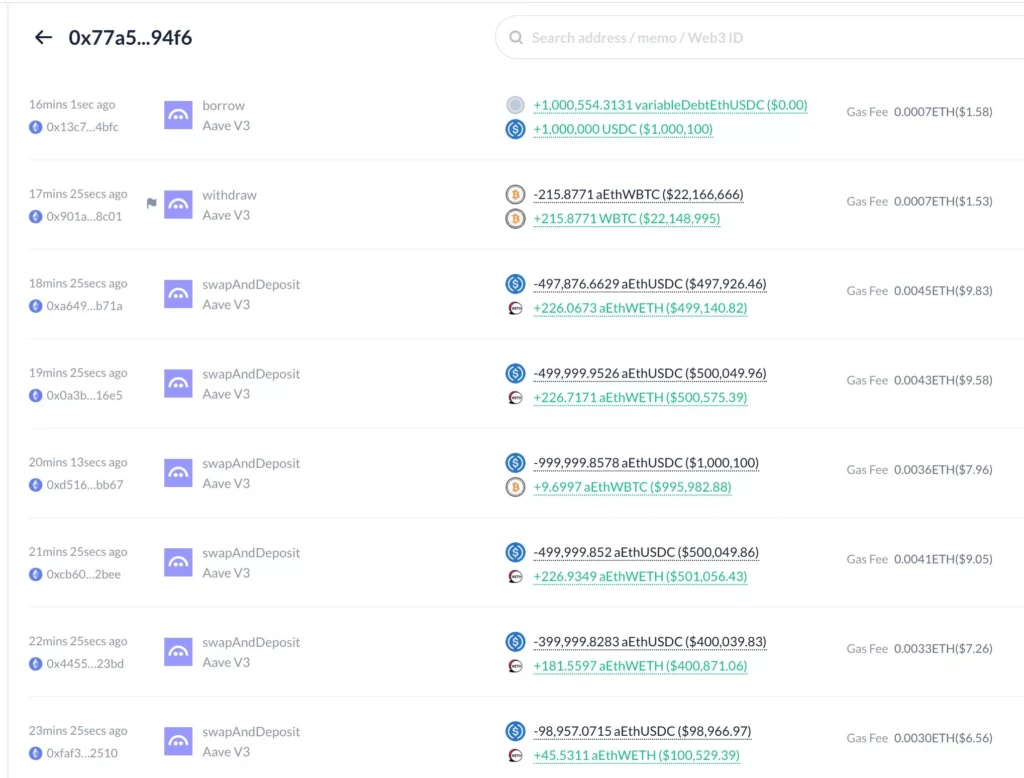The width and height of the screenshot is (1024, 778).
Task: Open +226.0673 aEthWETH ($499,140.82) link
Action: point(640,308)
